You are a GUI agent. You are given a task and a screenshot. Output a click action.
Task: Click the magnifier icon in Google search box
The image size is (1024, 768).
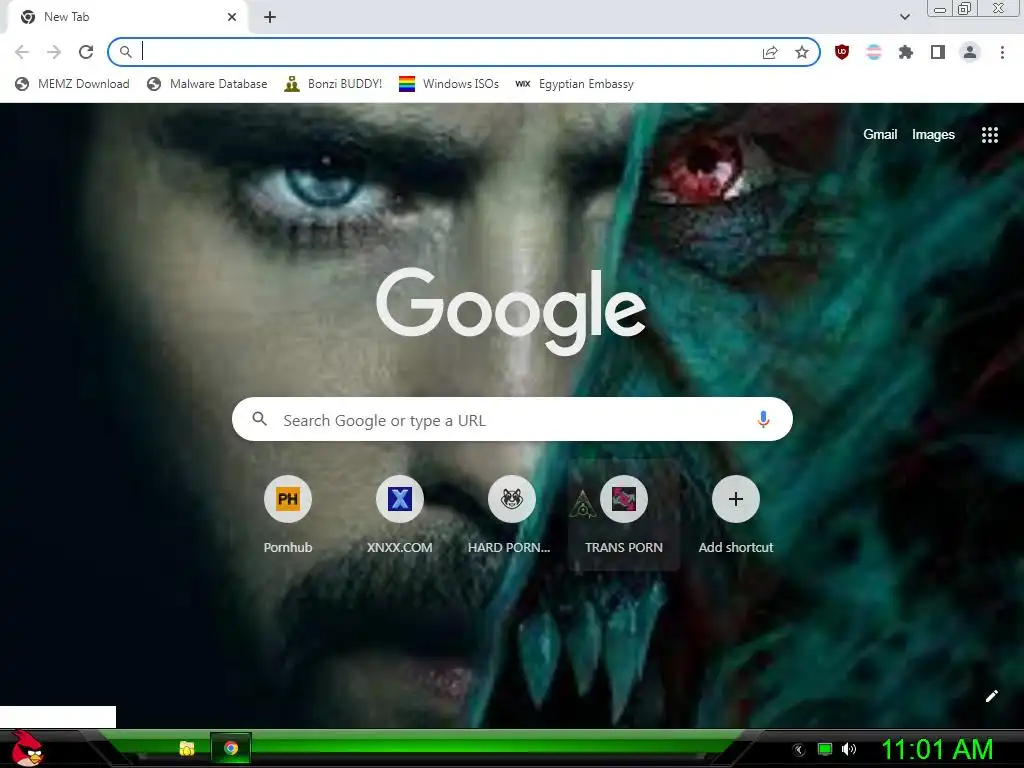pos(259,419)
